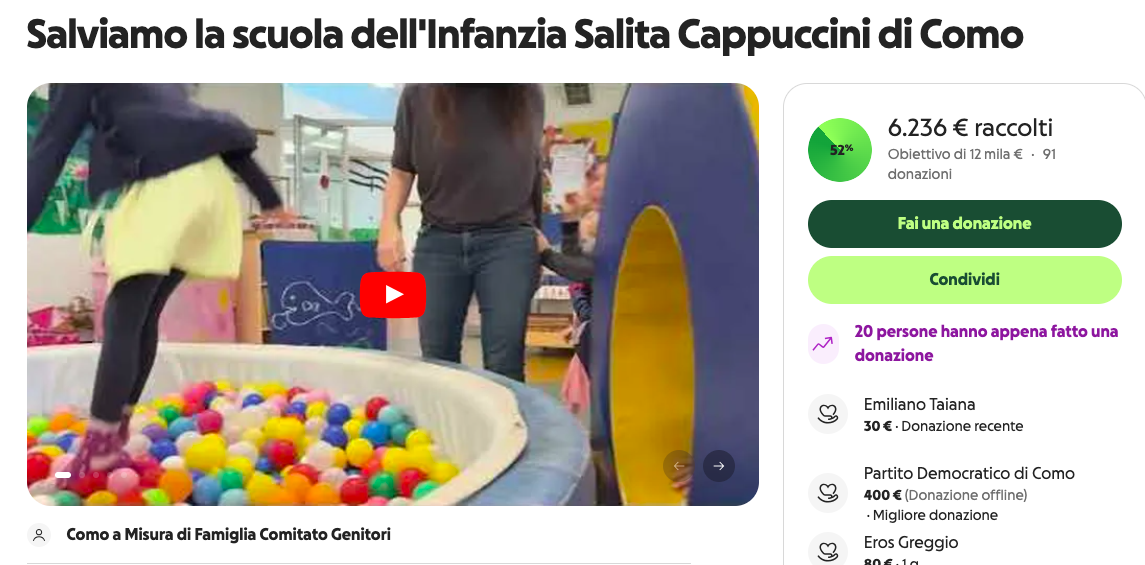Click the purple trending arrow icon
Screen dimensions: 1145x565
(823, 343)
